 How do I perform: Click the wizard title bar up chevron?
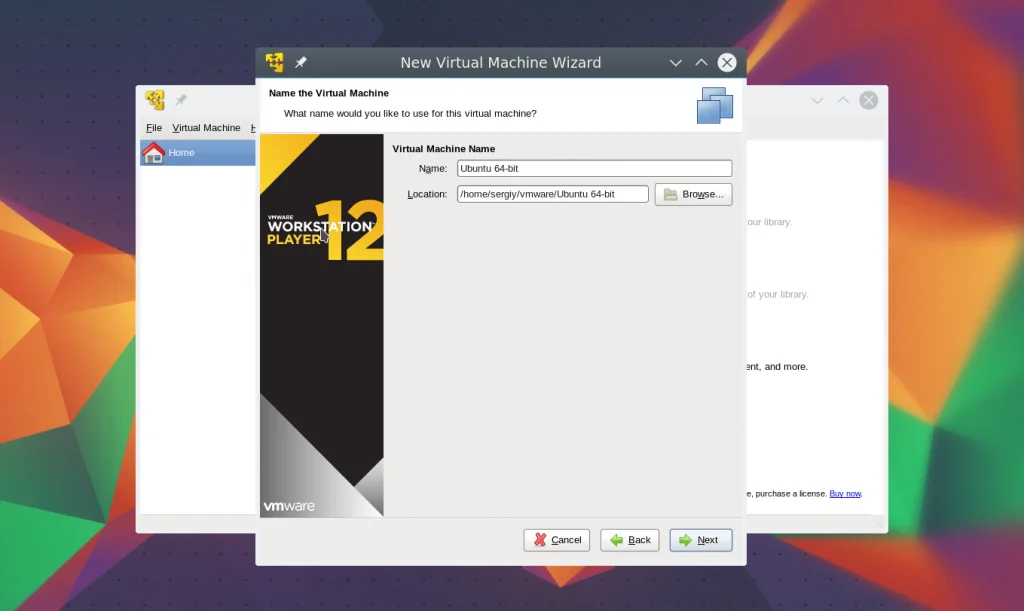pyautogui.click(x=701, y=63)
